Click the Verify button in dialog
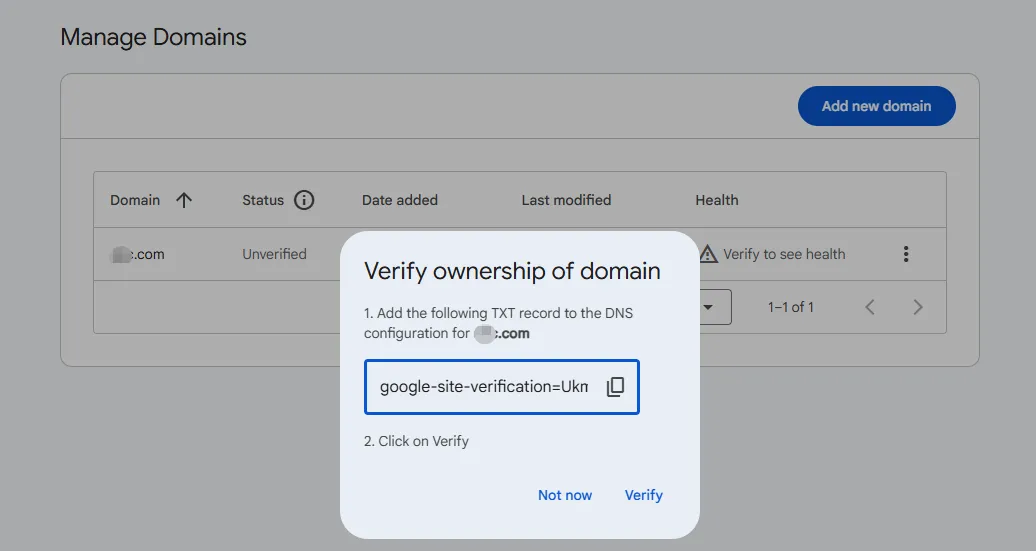Screen dimensions: 1036x551 [x=644, y=495]
